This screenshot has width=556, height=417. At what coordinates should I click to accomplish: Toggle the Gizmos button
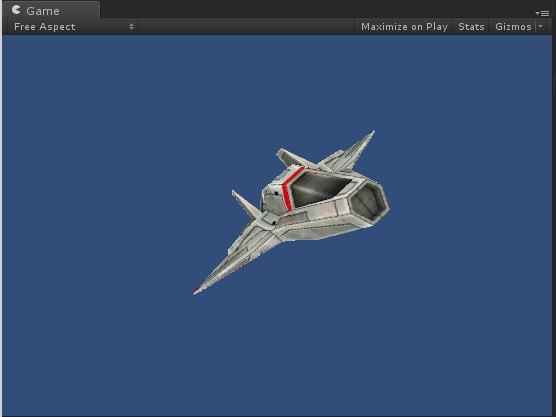pyautogui.click(x=513, y=27)
